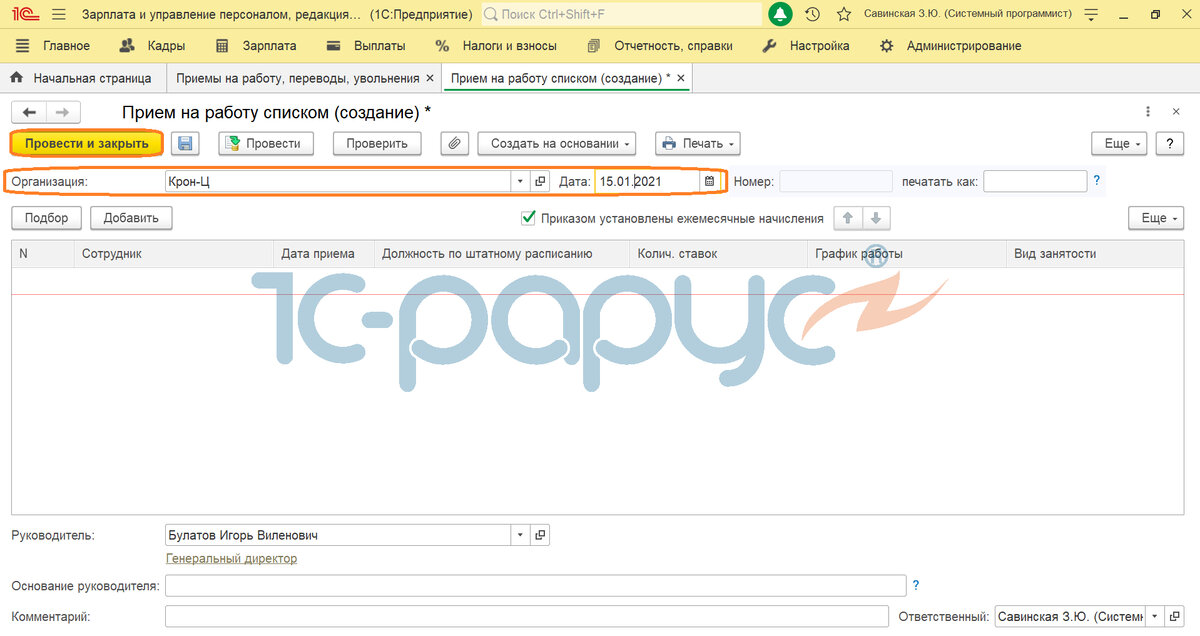Open Администрирование section

pos(950,46)
